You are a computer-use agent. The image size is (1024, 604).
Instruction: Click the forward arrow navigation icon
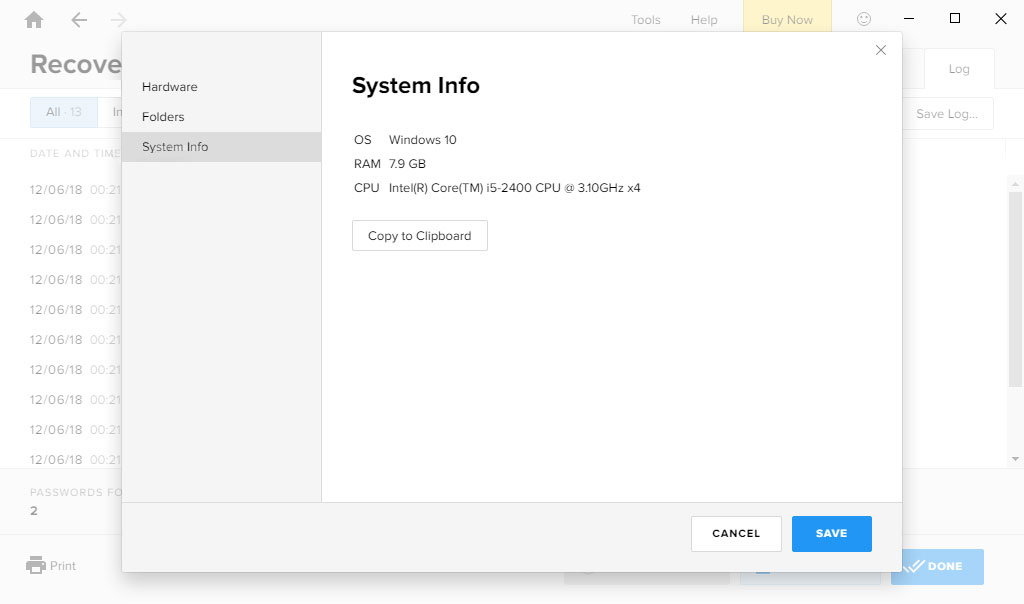(119, 20)
